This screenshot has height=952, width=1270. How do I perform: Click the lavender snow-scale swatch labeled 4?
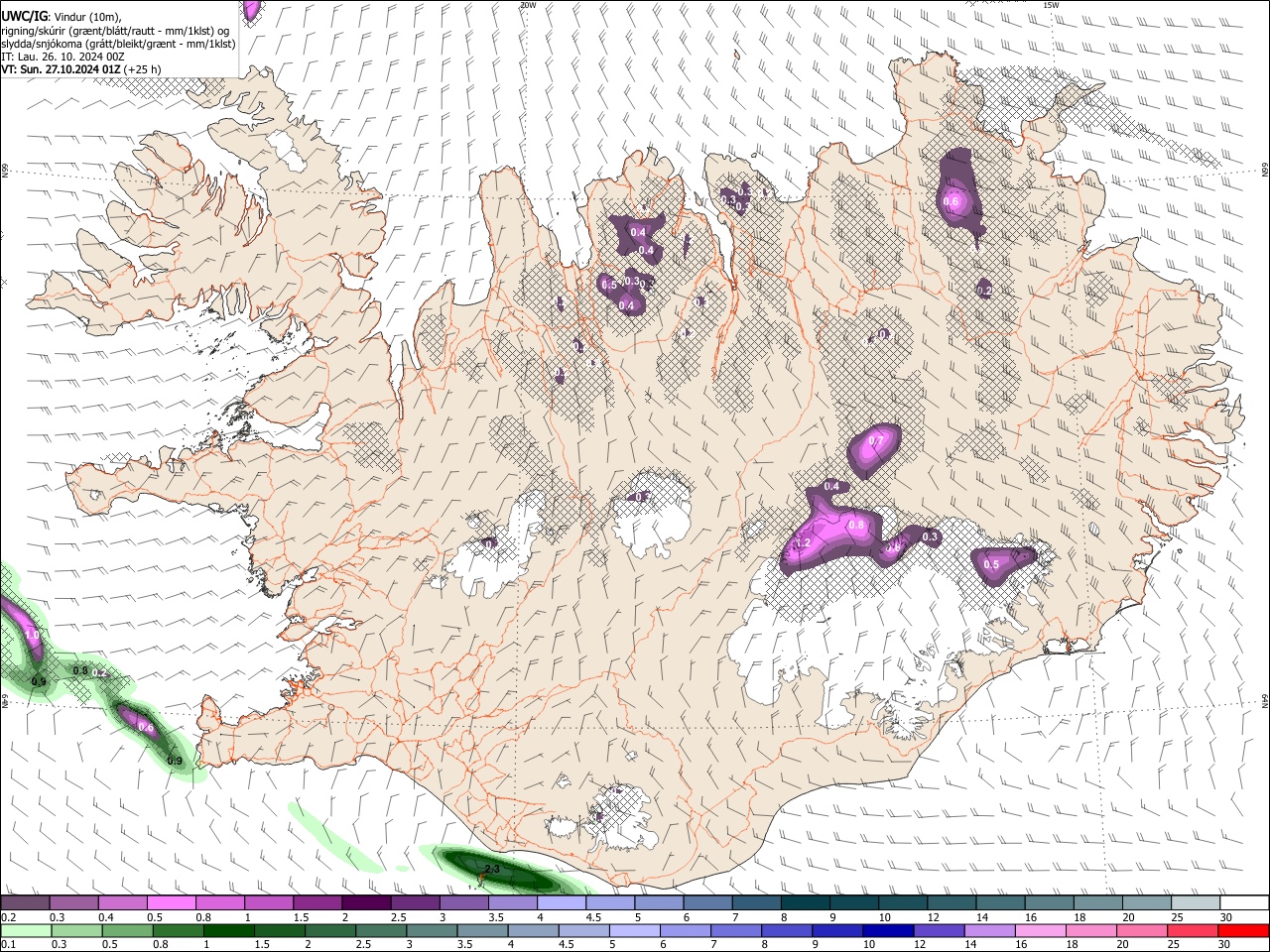point(561,903)
